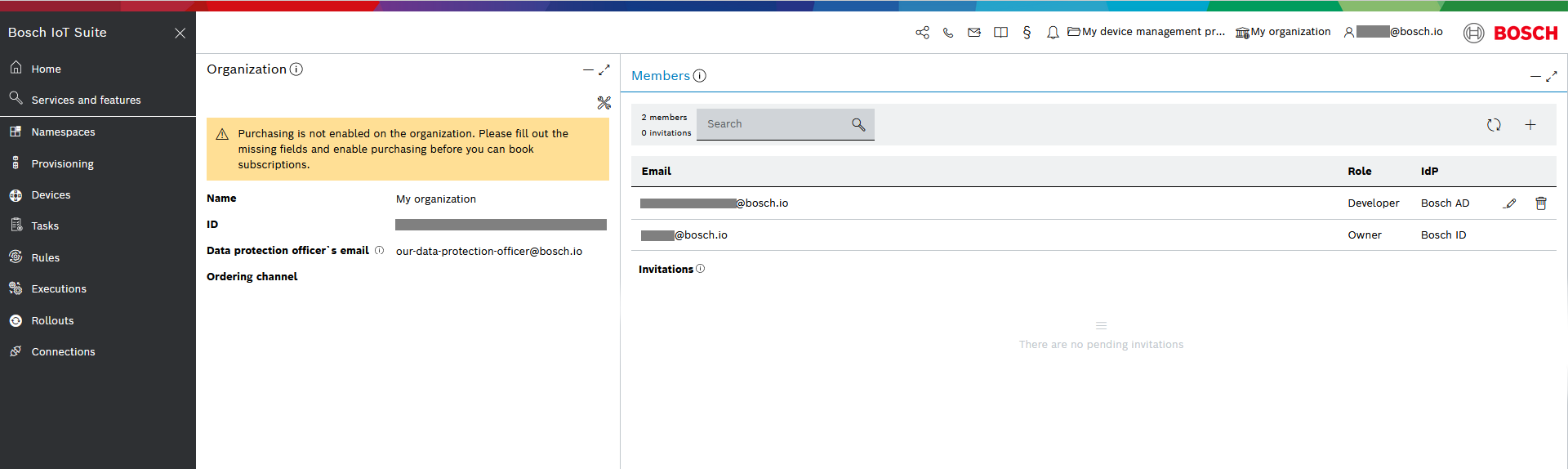Screen dimensions: 1568x469
Task: Select the Developer member row email
Action: [715, 203]
